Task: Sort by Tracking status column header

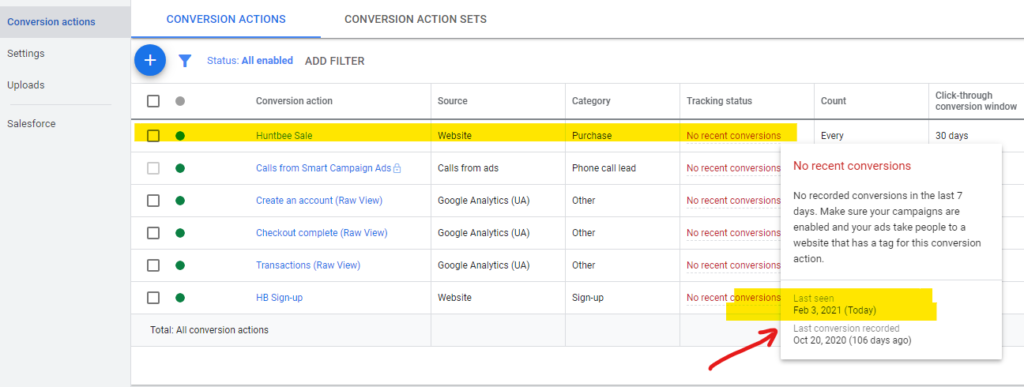Action: coord(719,101)
